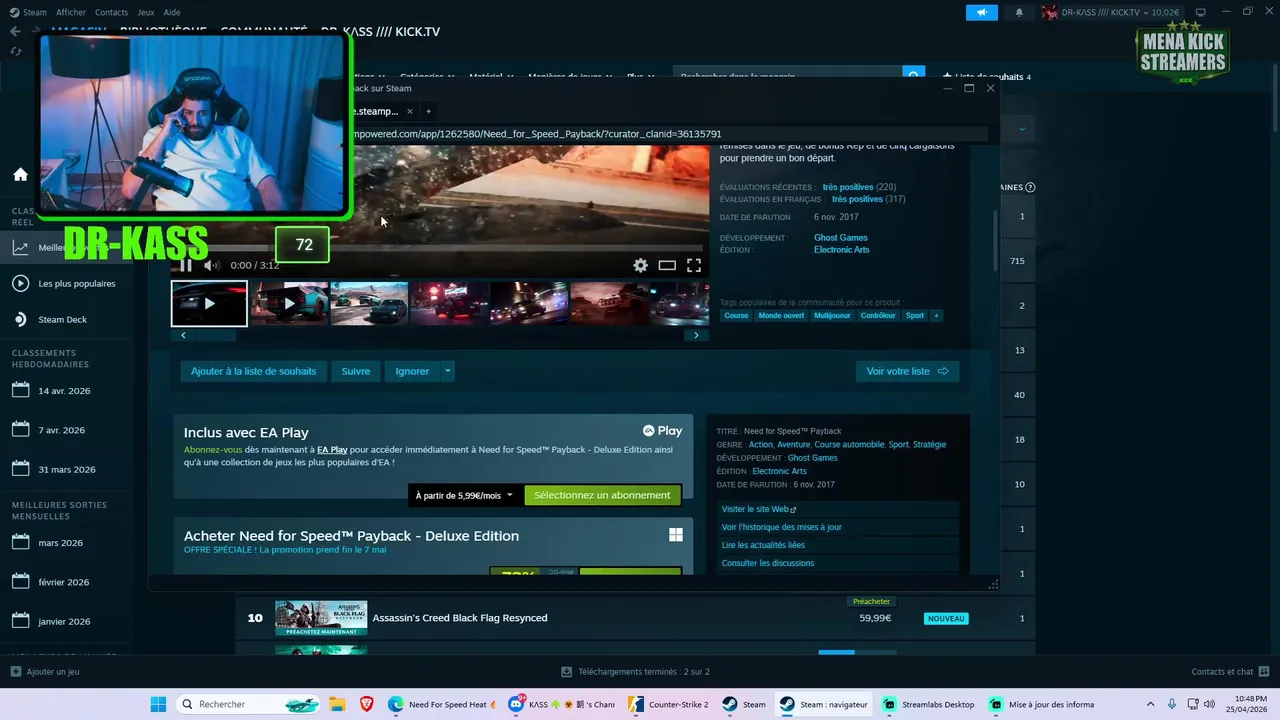This screenshot has width=1280, height=720.
Task: Open the screenshot thumbnail with the red neon car
Action: pos(449,303)
